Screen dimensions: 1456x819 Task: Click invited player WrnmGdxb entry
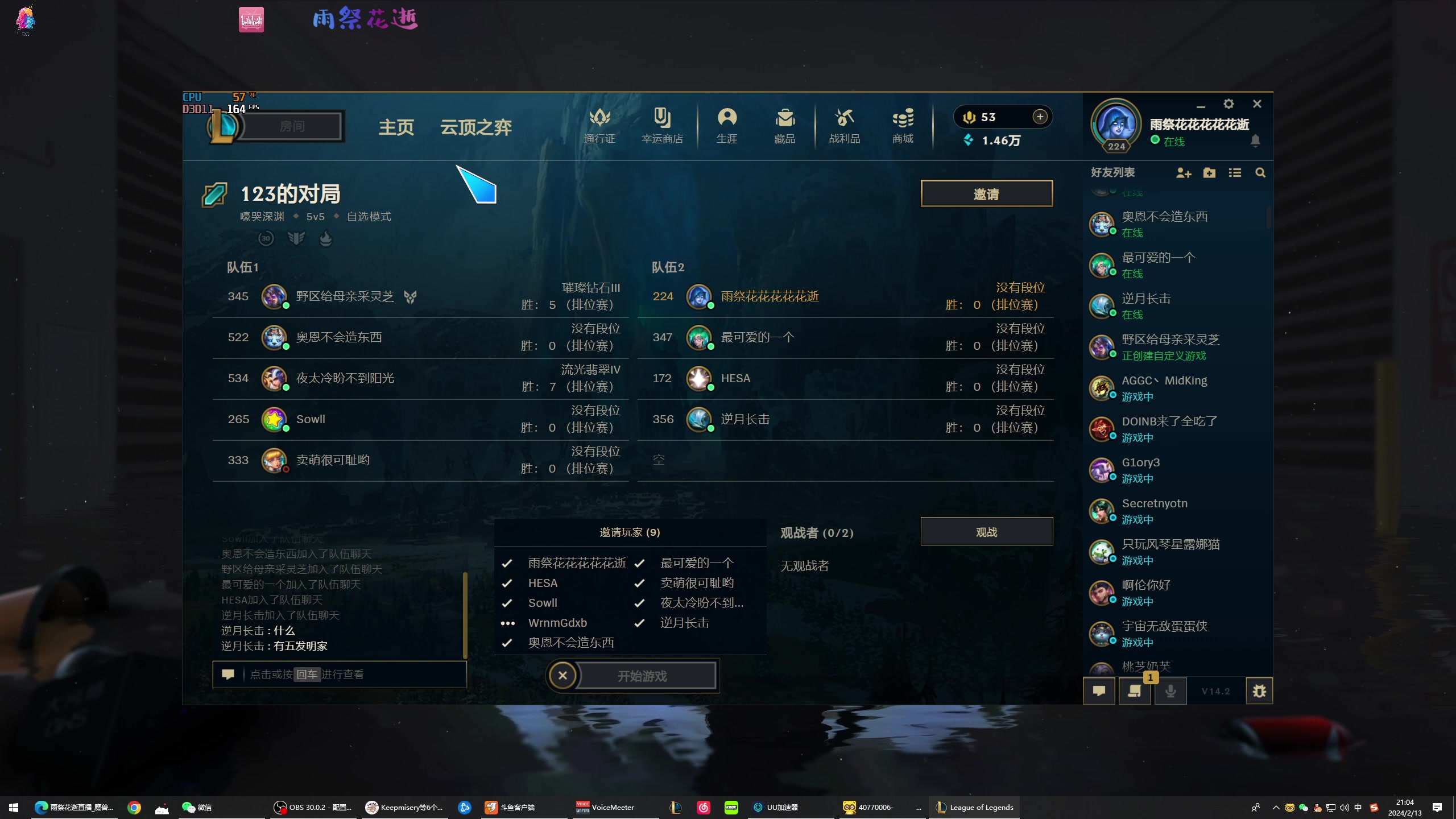(557, 623)
